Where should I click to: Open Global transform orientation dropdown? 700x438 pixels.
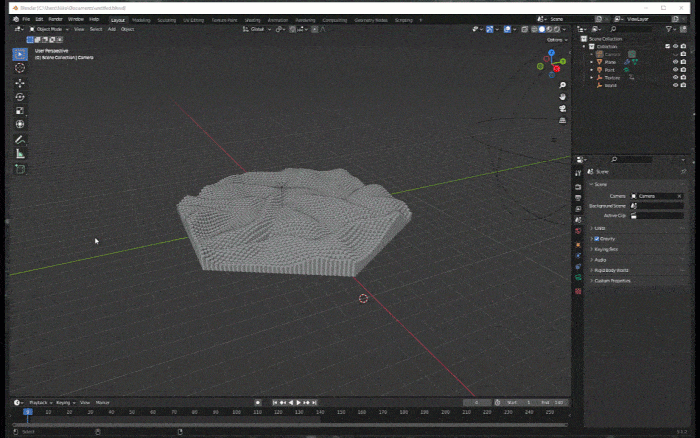click(257, 29)
